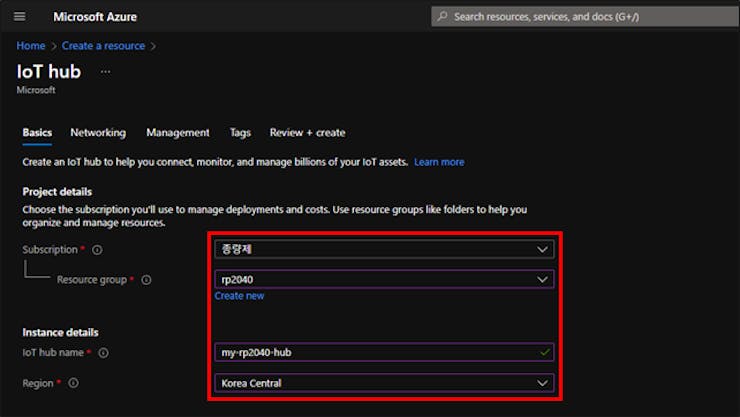Click Create a resource breadcrumb link

103,46
